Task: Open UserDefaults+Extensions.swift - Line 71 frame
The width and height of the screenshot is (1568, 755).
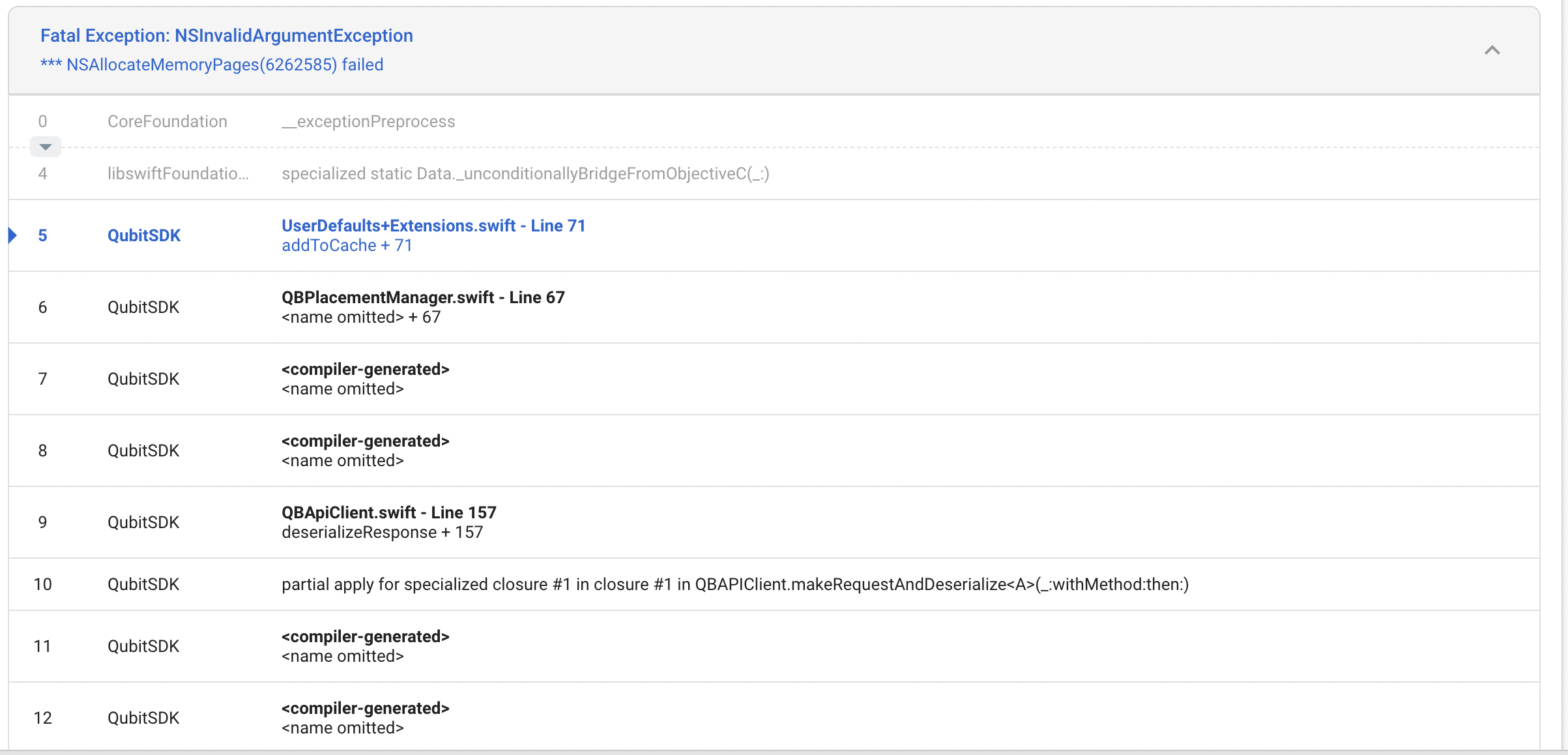Action: click(x=433, y=226)
